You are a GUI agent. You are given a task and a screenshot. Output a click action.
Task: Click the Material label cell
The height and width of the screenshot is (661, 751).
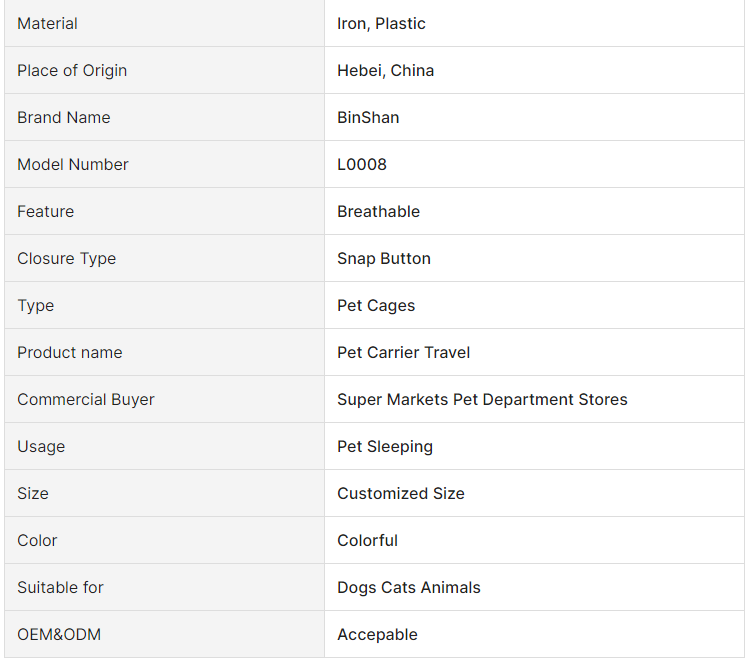(x=47, y=23)
